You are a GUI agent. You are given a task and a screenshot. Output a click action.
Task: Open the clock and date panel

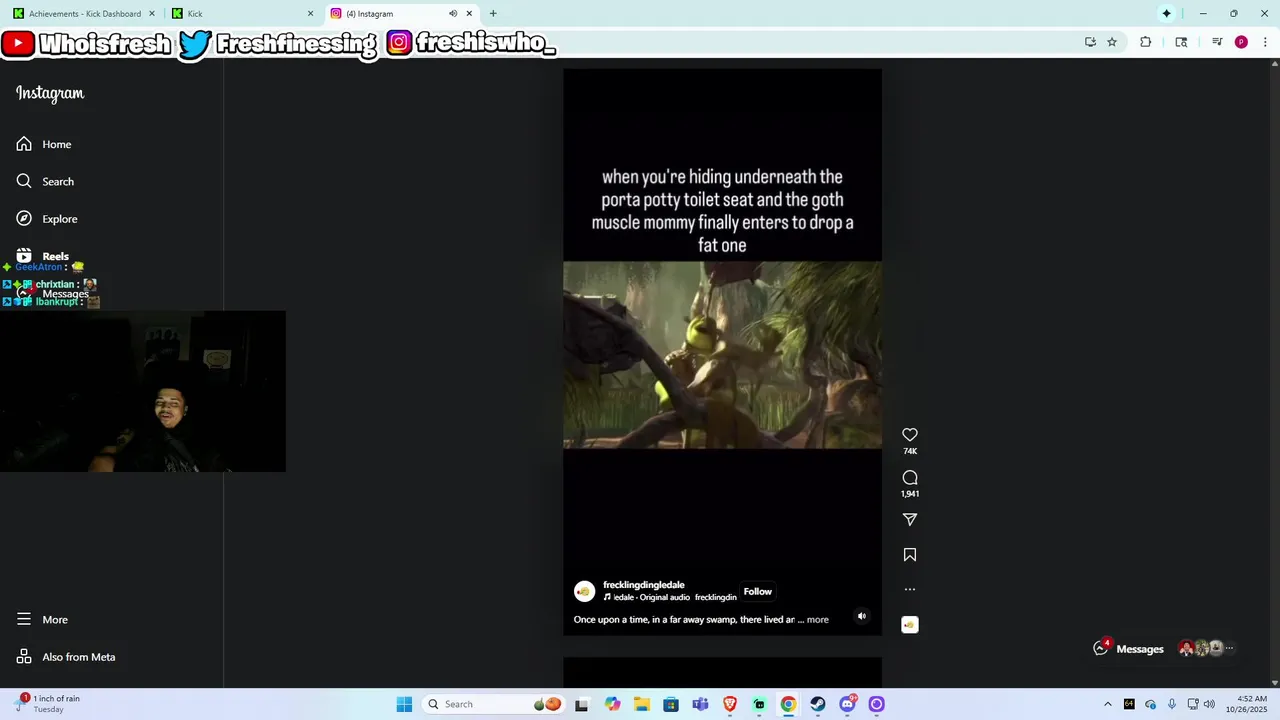coord(1252,704)
